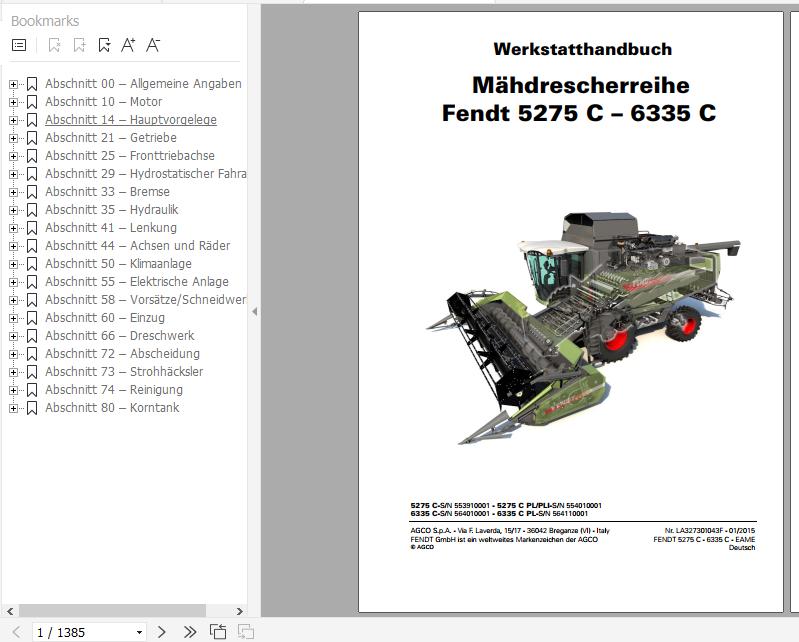Open the bookmarks options list icon
This screenshot has width=799, height=642.
point(19,45)
